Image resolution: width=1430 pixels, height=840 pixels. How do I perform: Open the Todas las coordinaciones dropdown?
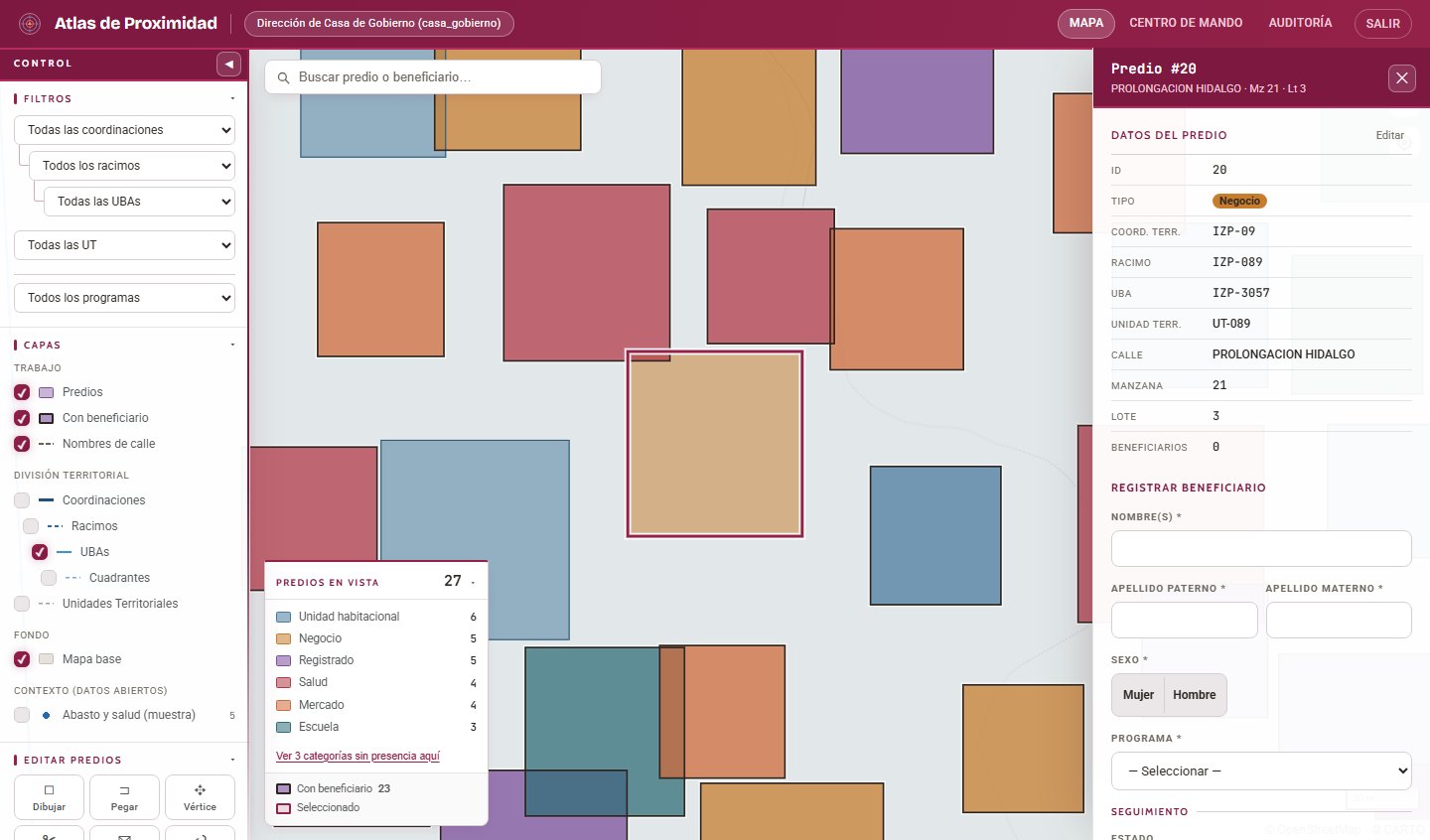[x=124, y=130]
